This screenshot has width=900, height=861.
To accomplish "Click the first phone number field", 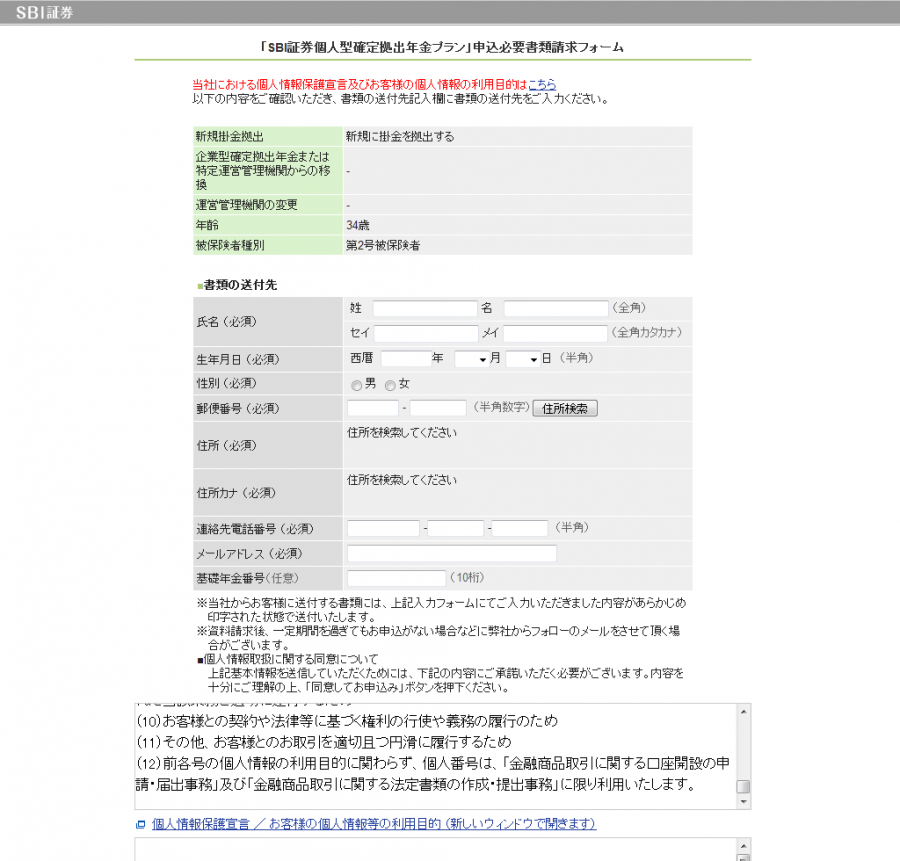I will pos(383,528).
